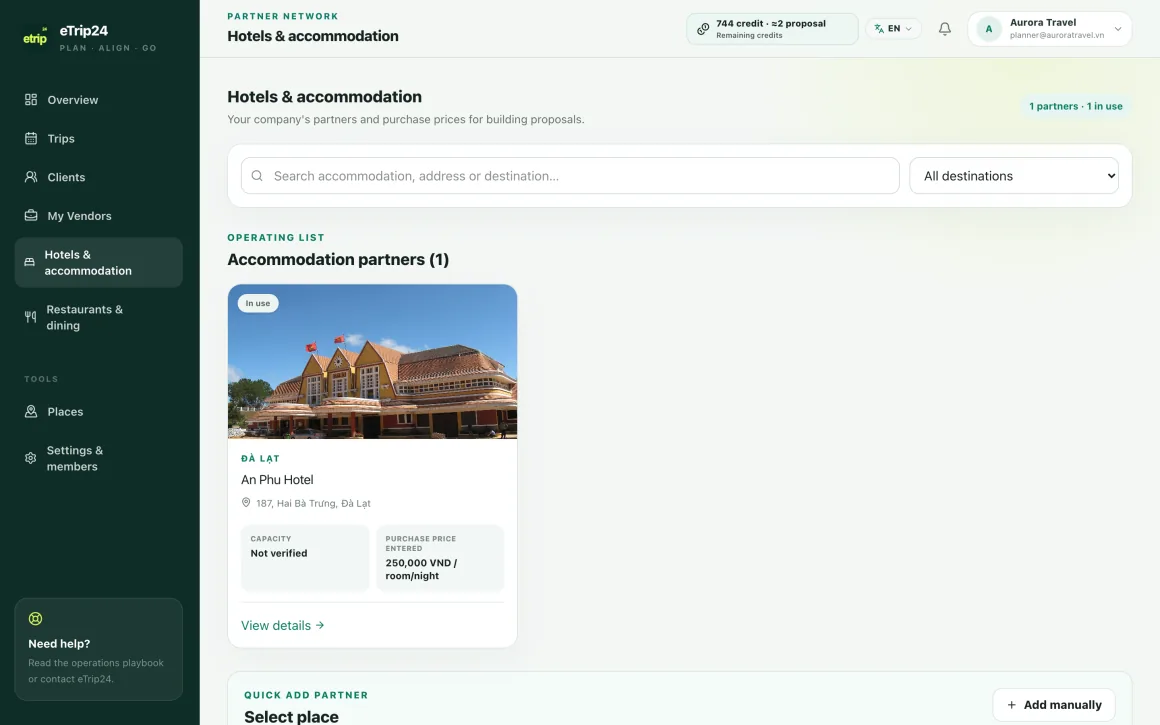This screenshot has width=1160, height=725.
Task: Click the Add manually button
Action: pos(1053,705)
